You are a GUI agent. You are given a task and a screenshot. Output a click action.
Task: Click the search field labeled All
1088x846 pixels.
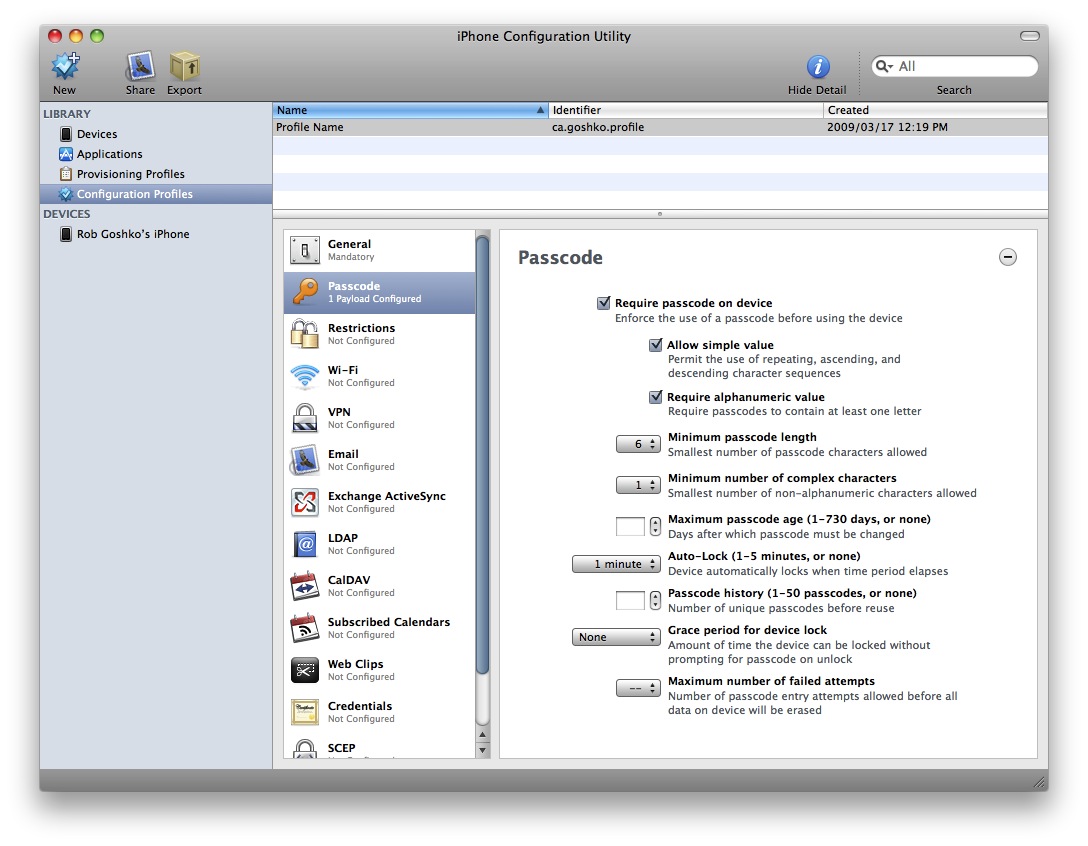coord(955,66)
